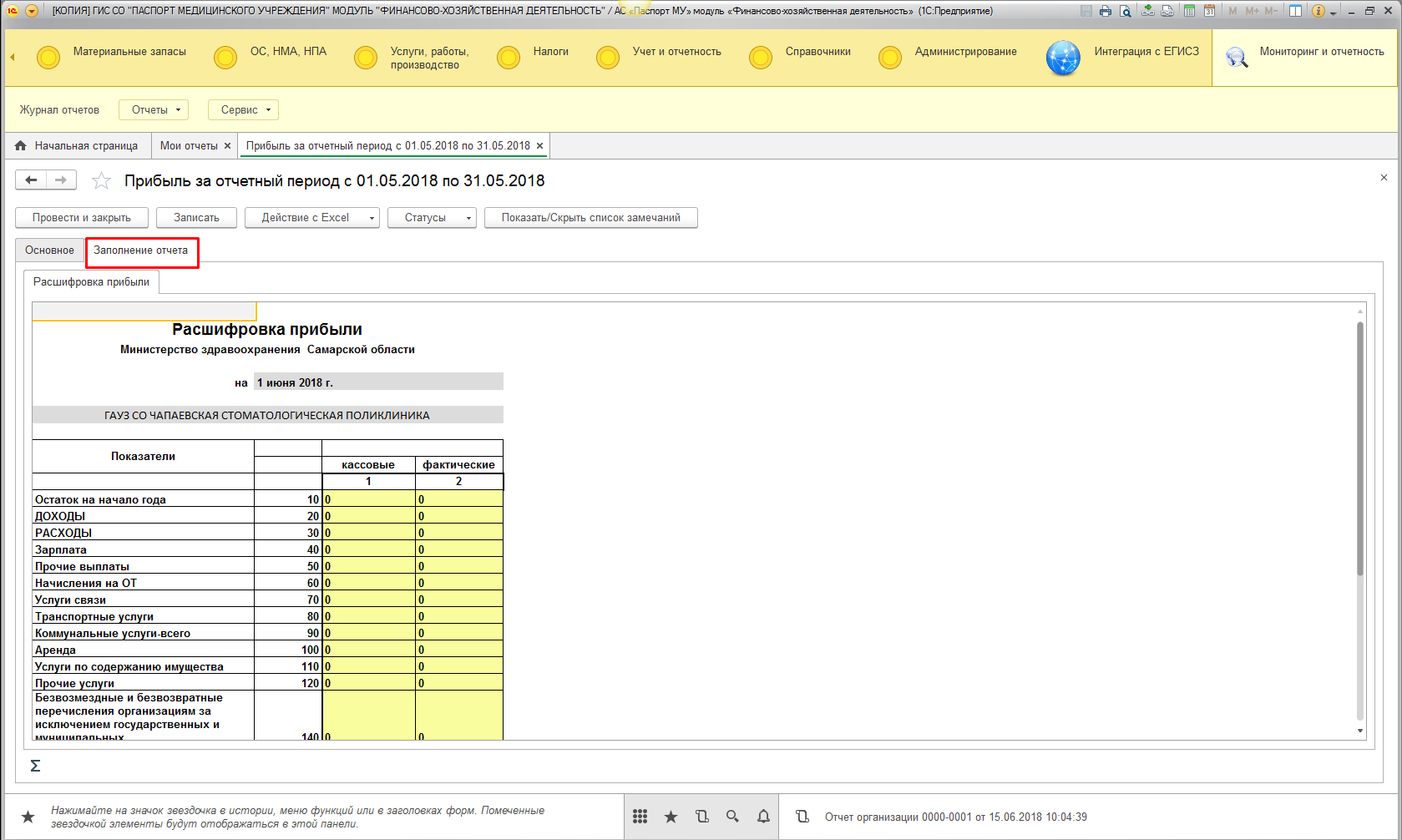Open history via scroll icon in bottom toolbar

[x=701, y=817]
